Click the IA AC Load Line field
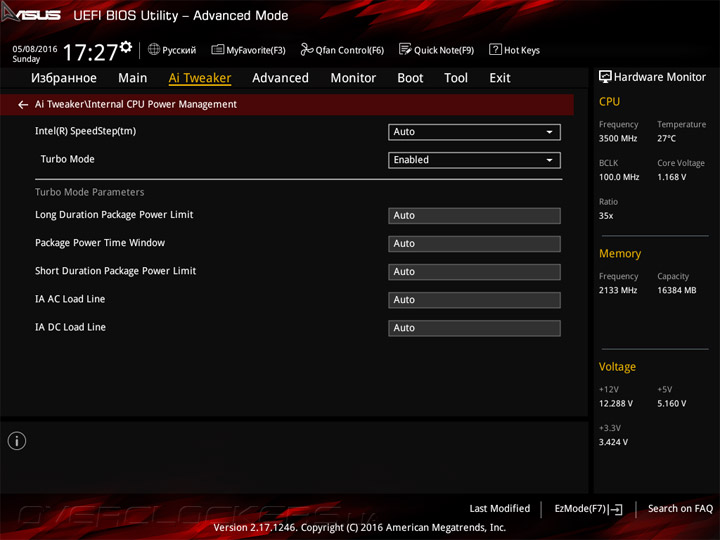Viewport: 720px width, 540px height. [474, 300]
